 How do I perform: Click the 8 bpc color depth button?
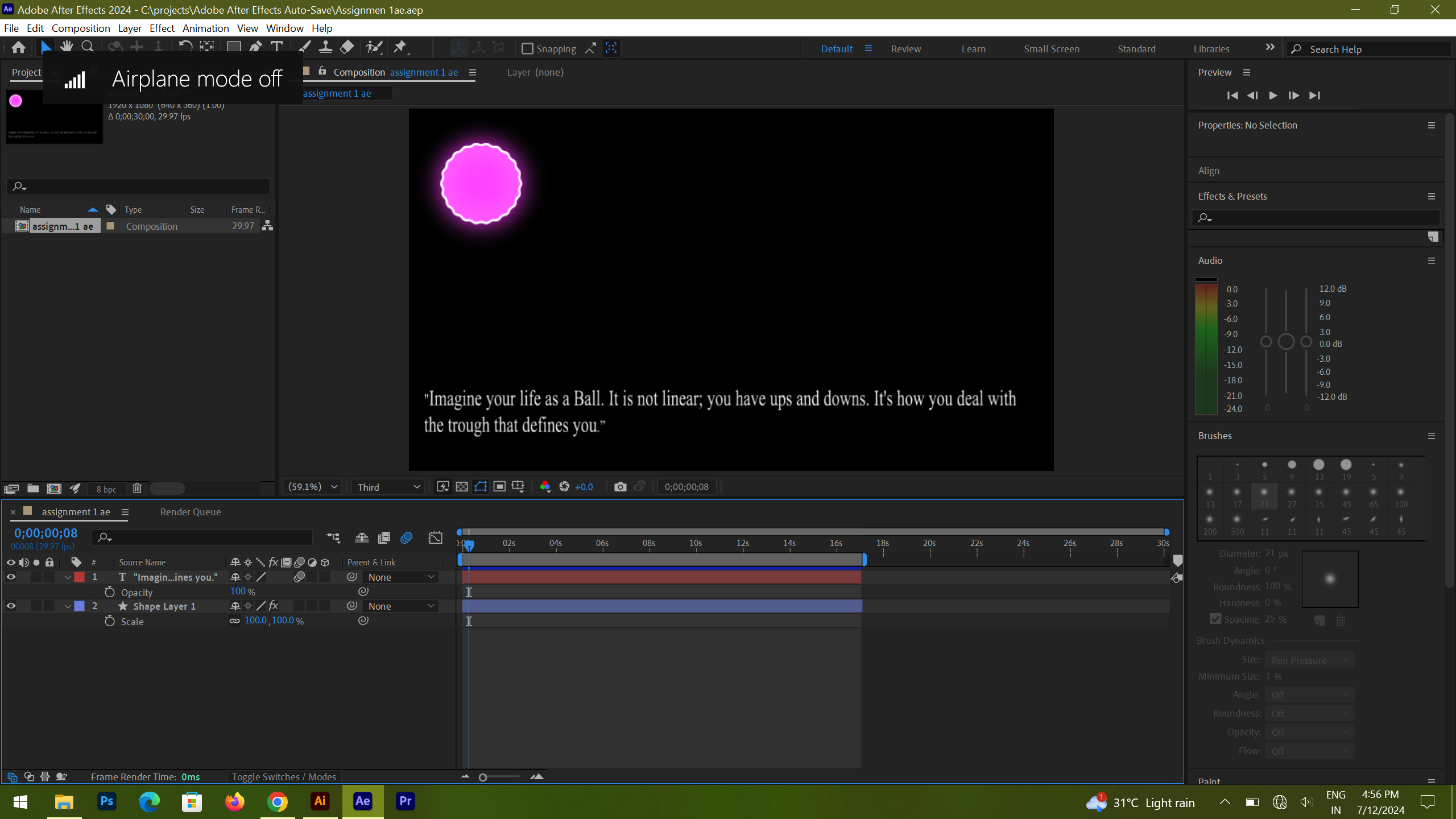(106, 489)
